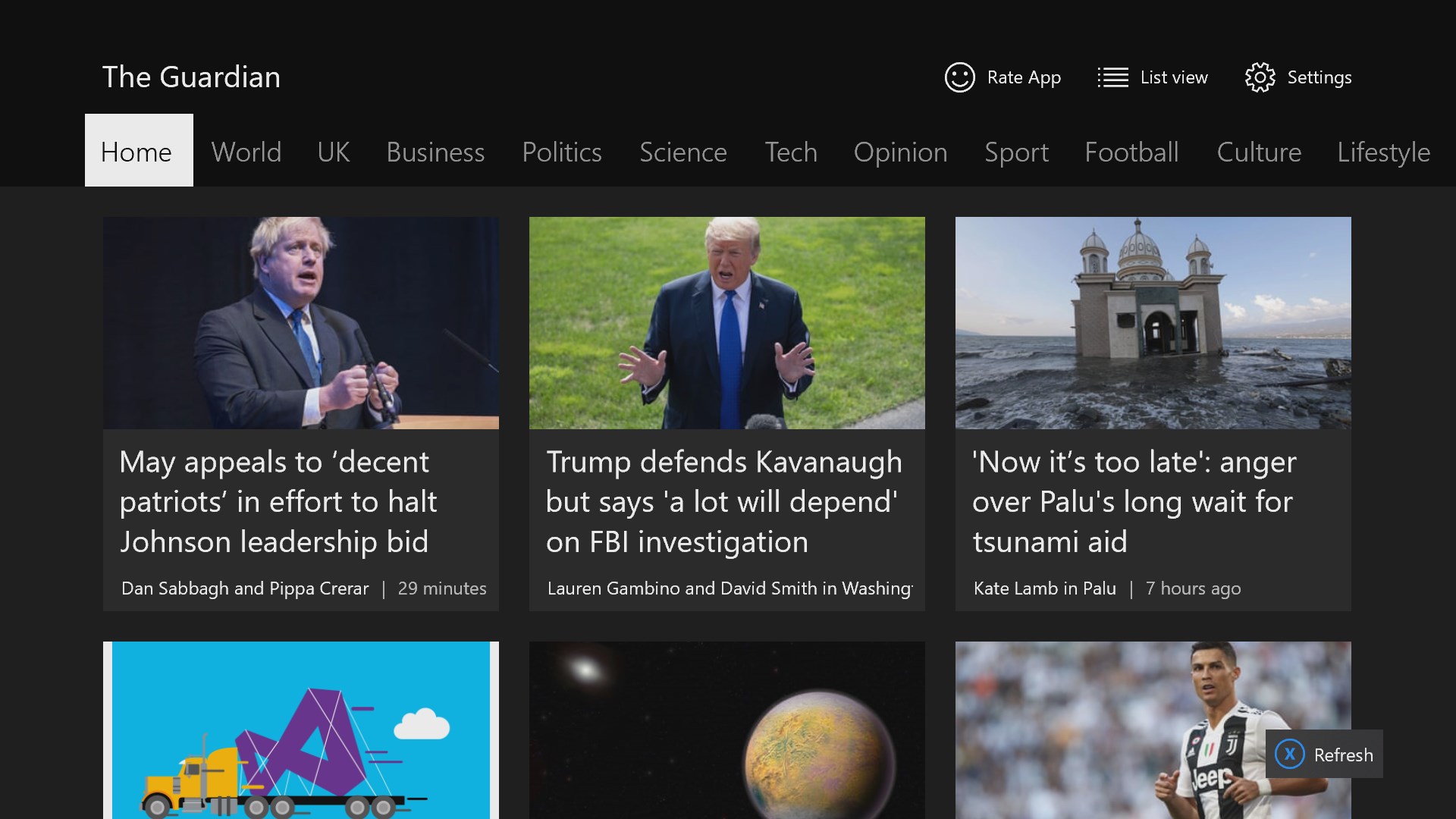The image size is (1456, 819).
Task: Go to the Sport tab
Action: (1016, 152)
